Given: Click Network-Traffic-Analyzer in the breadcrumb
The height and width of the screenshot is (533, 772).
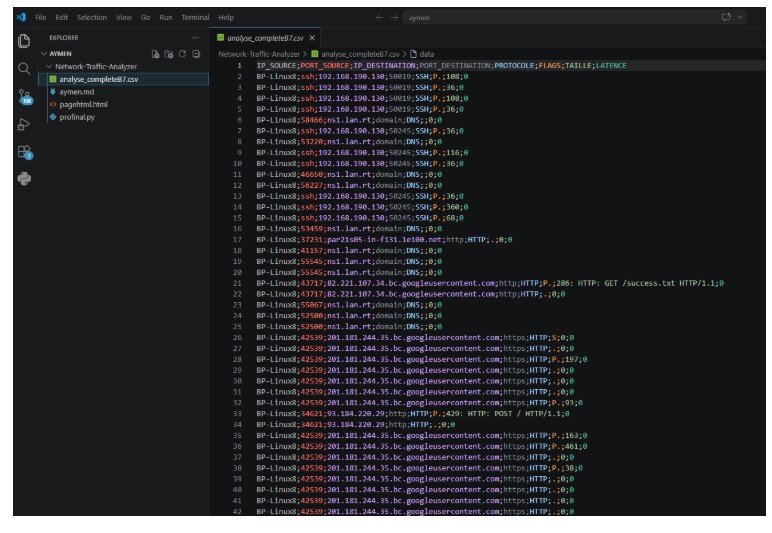Looking at the screenshot, I should [259, 54].
